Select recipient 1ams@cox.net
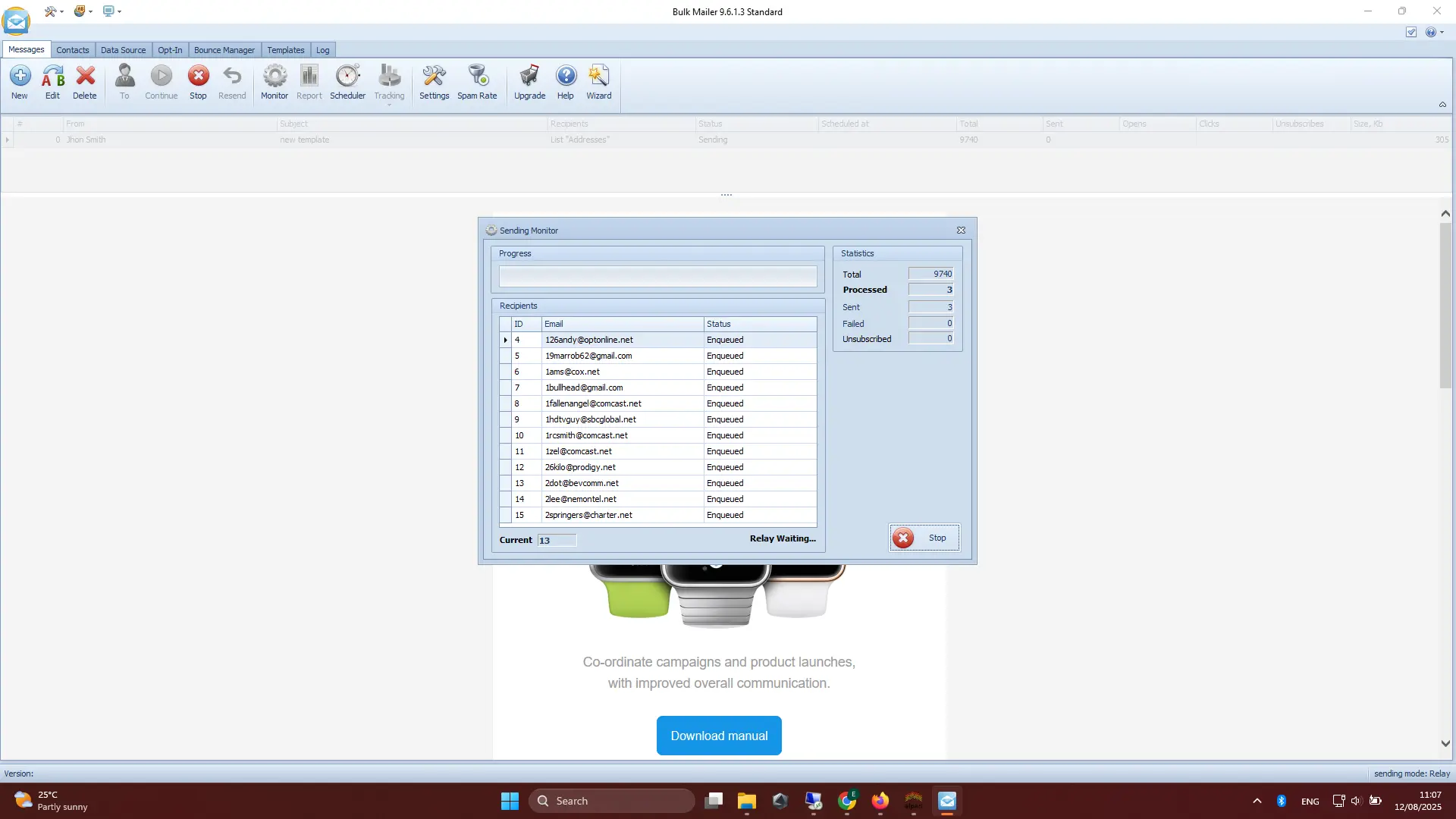 click(657, 372)
